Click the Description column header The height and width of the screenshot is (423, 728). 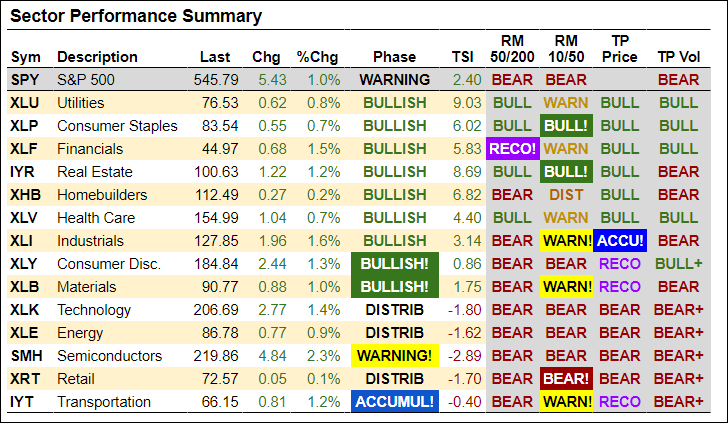(x=98, y=57)
